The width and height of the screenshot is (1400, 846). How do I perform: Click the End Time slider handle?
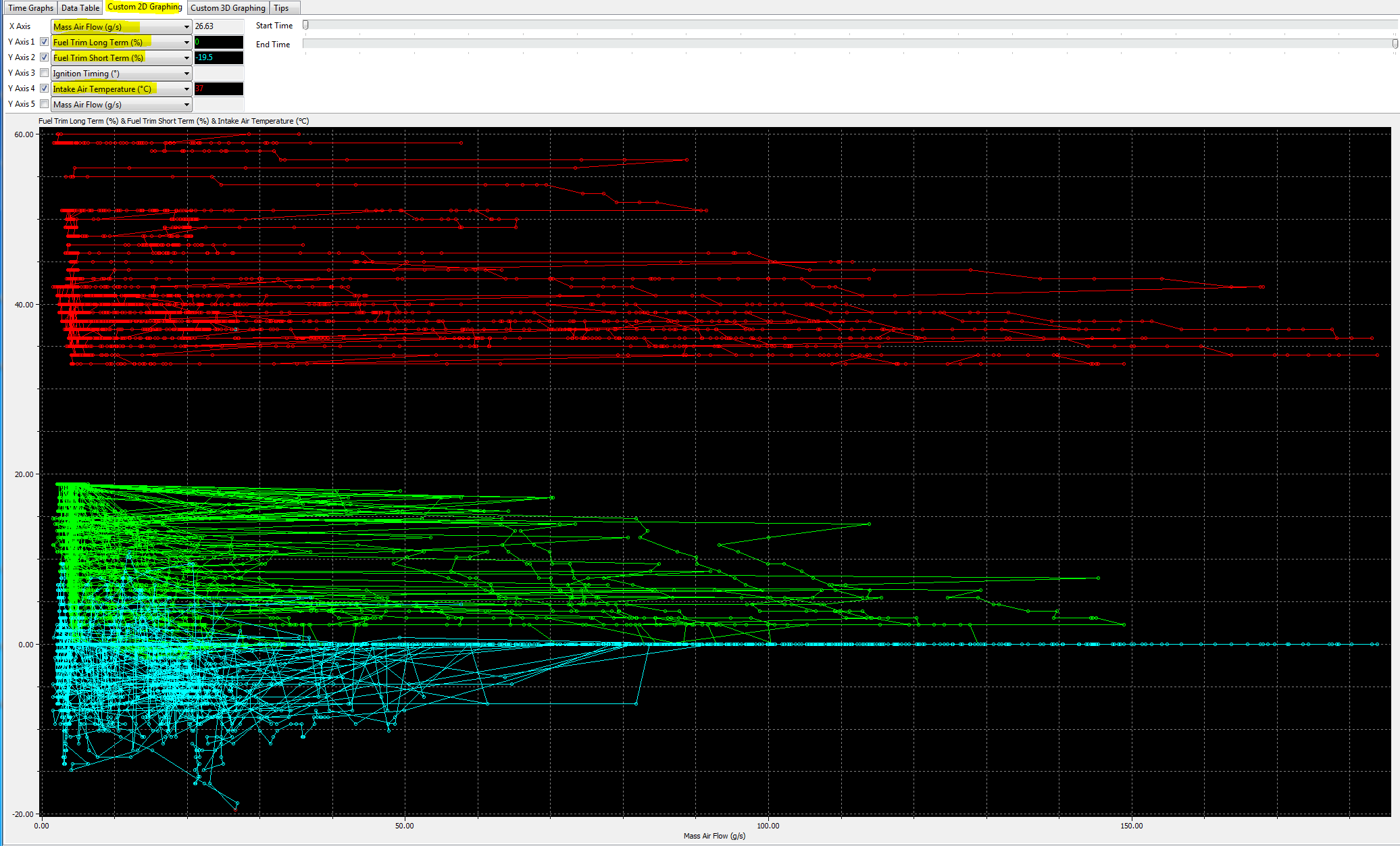pos(1395,43)
